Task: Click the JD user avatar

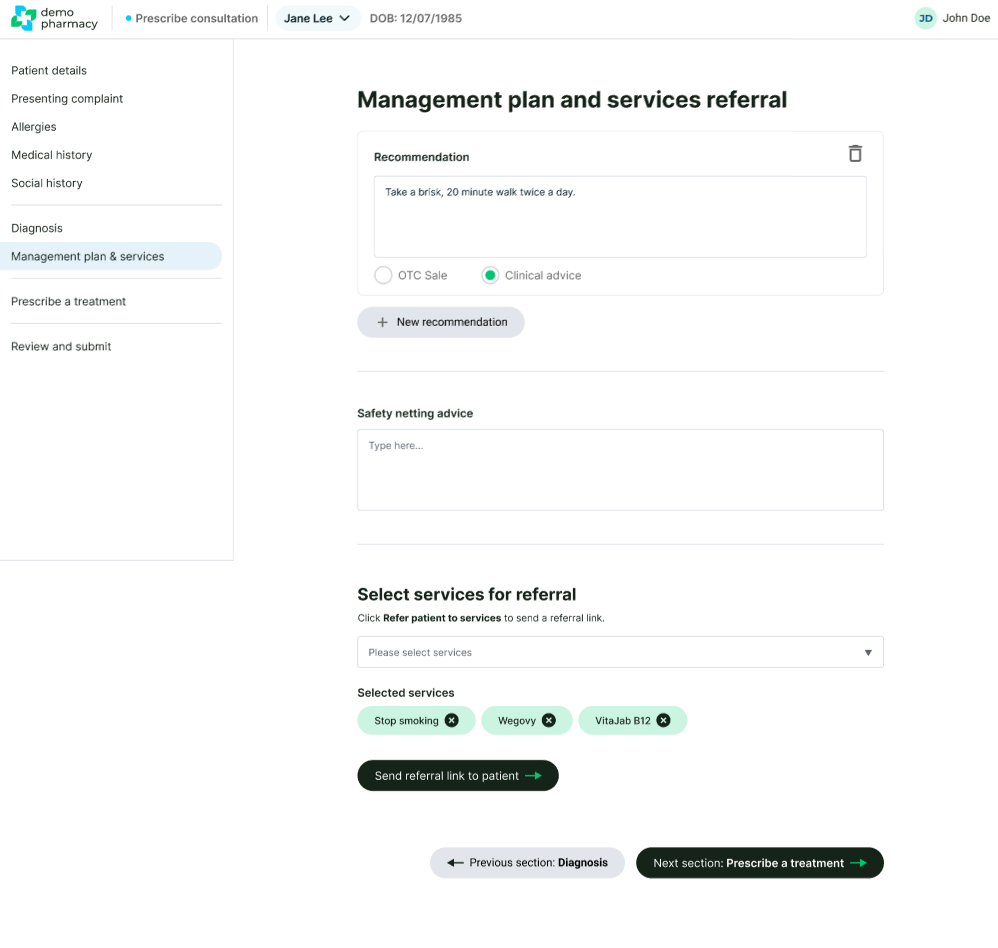Action: pyautogui.click(x=926, y=18)
